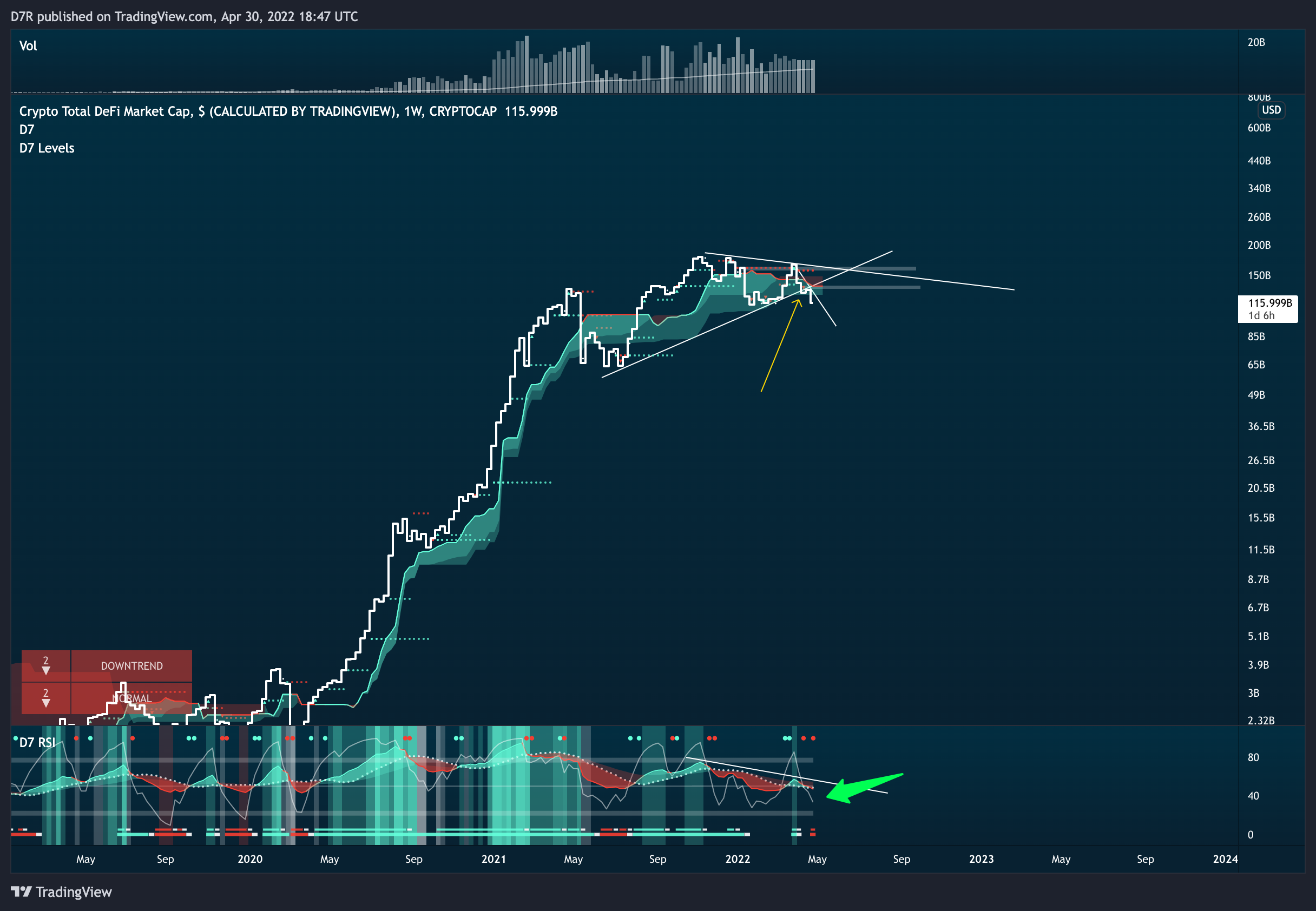1316x911 pixels.
Task: Click the 2.32B price axis label
Action: point(1261,721)
